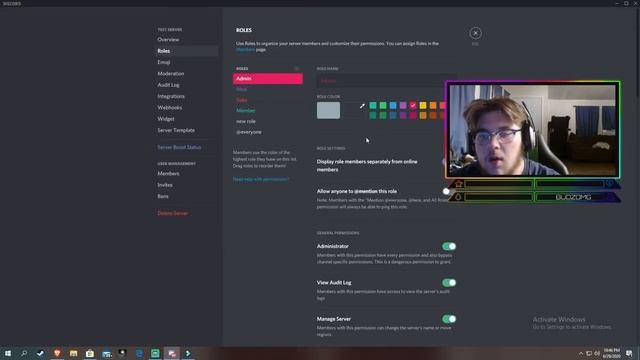Follow the Members link in the Roles description
The width and height of the screenshot is (640, 360).
pos(245,49)
